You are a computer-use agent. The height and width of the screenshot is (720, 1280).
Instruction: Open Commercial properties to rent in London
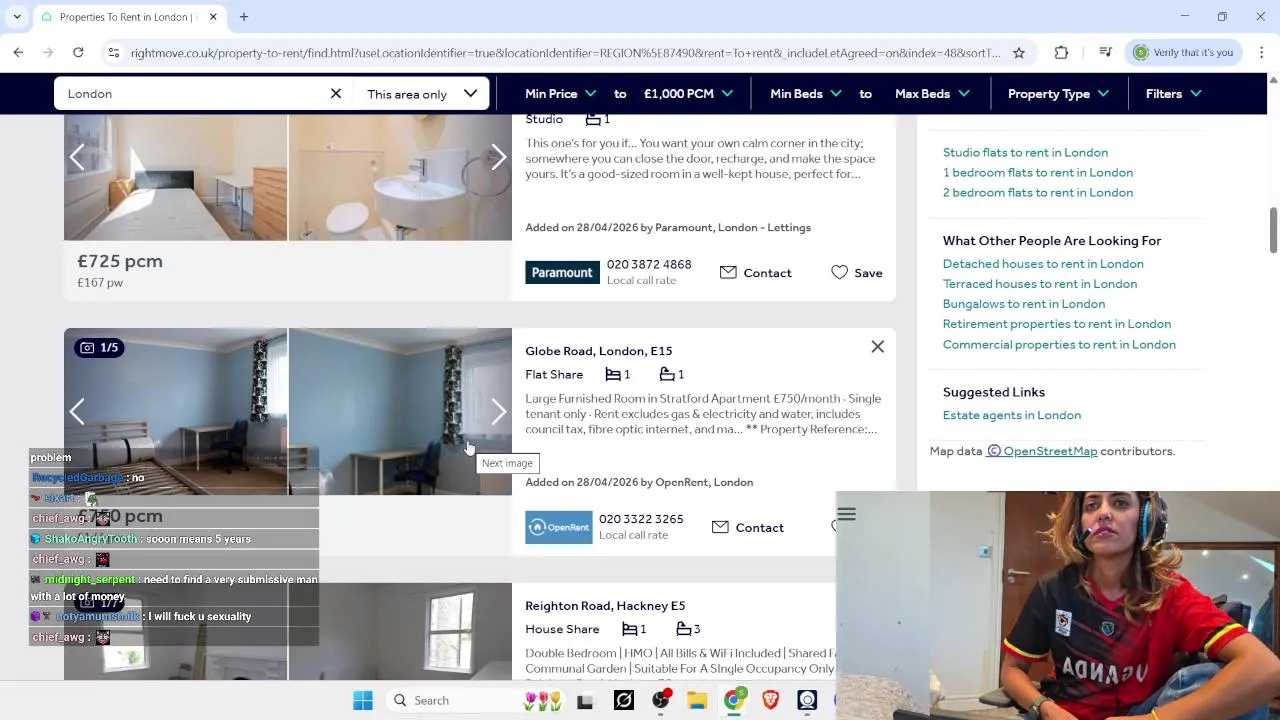[1059, 345]
